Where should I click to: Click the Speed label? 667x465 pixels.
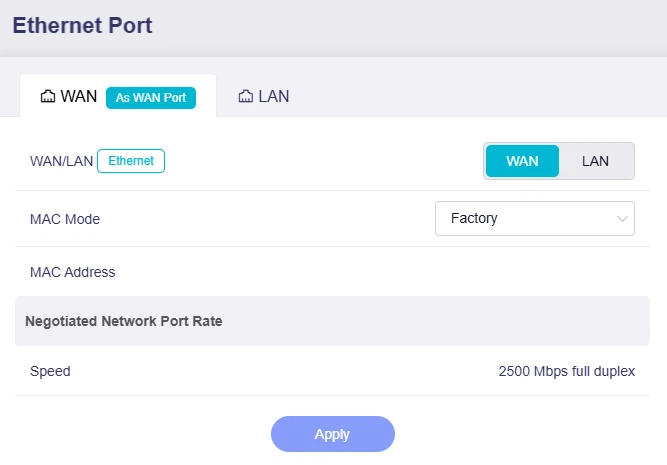pyautogui.click(x=50, y=371)
